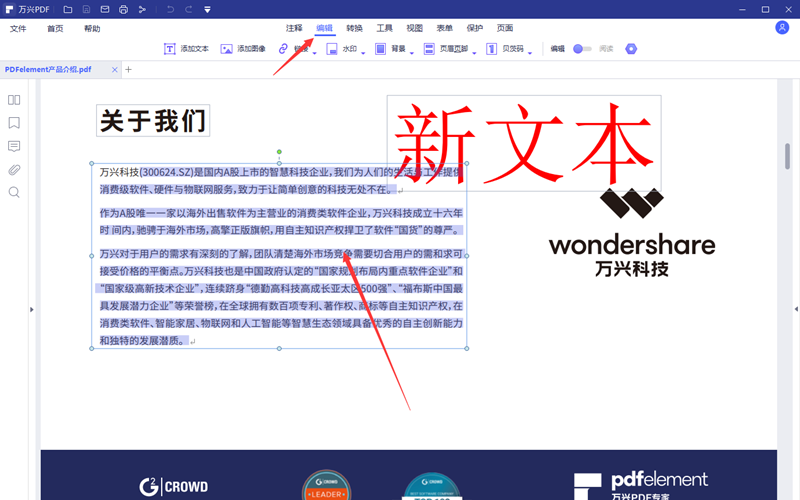Open the bookmarks panel in sidebar
800x500 pixels.
coord(14,123)
